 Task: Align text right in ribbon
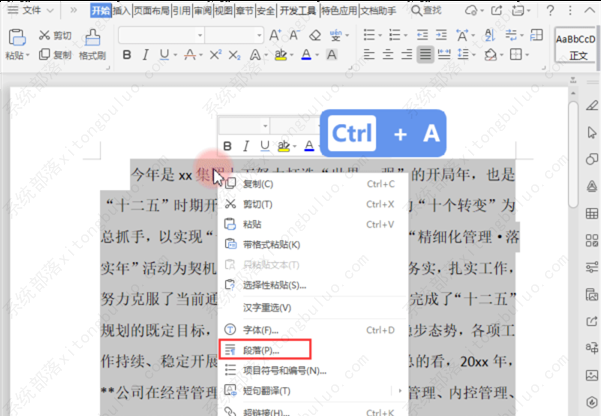point(407,55)
